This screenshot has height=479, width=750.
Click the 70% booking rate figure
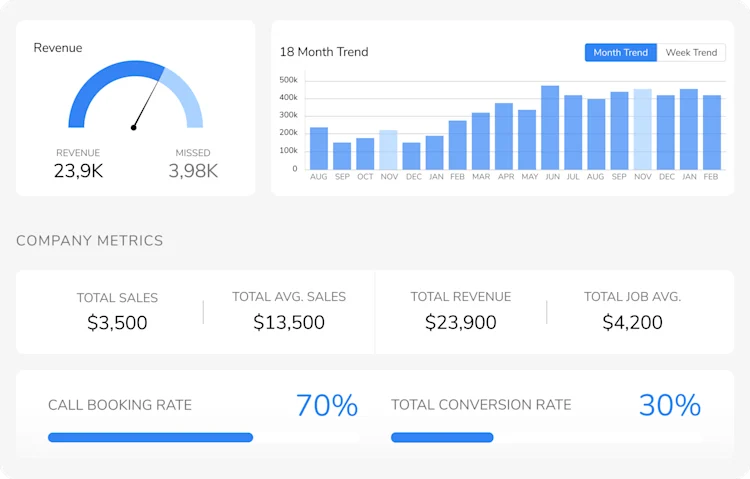tap(327, 406)
